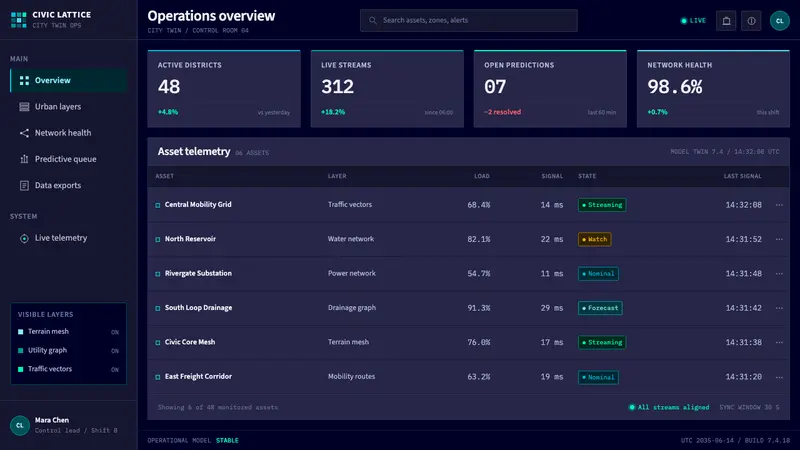Click the STABLE operational model status
Screen dimensions: 800x450
coord(227,440)
